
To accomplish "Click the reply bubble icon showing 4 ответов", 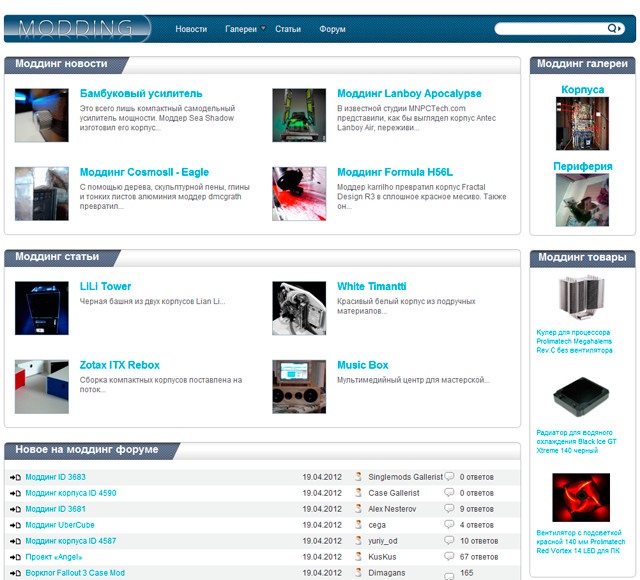I will 449,524.
